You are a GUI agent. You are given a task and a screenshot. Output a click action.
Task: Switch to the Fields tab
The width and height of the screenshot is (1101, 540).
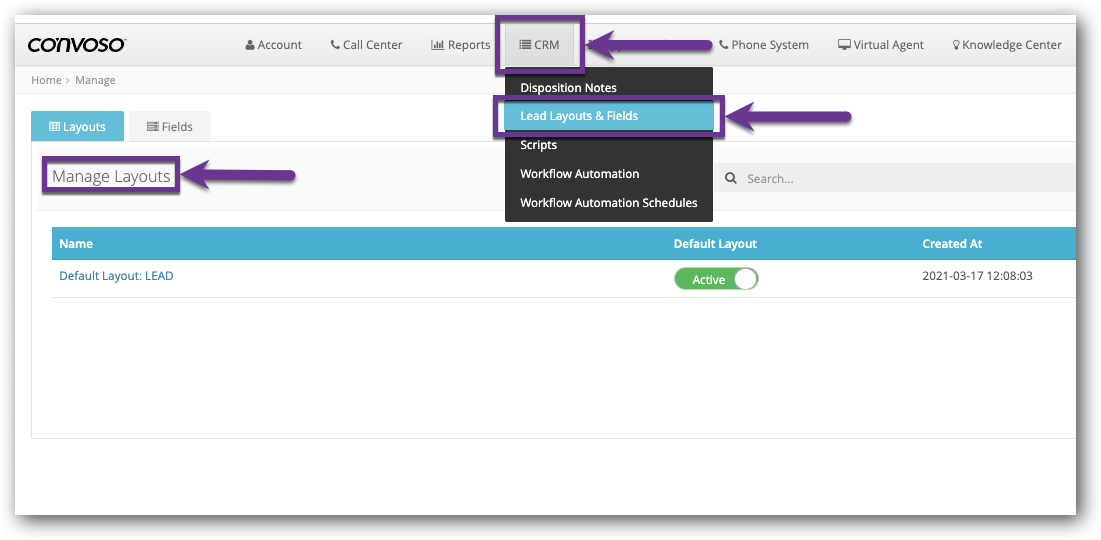pyautogui.click(x=170, y=127)
